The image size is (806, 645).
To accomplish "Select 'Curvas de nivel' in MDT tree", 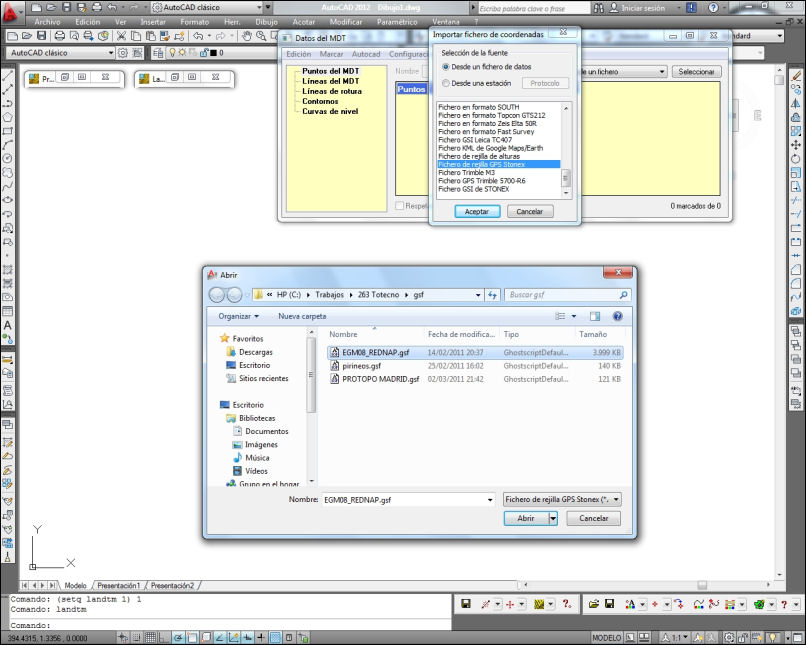I will pos(330,112).
